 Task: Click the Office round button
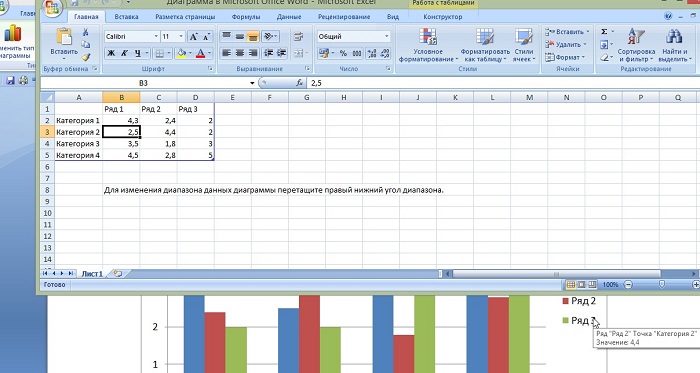(53, 8)
